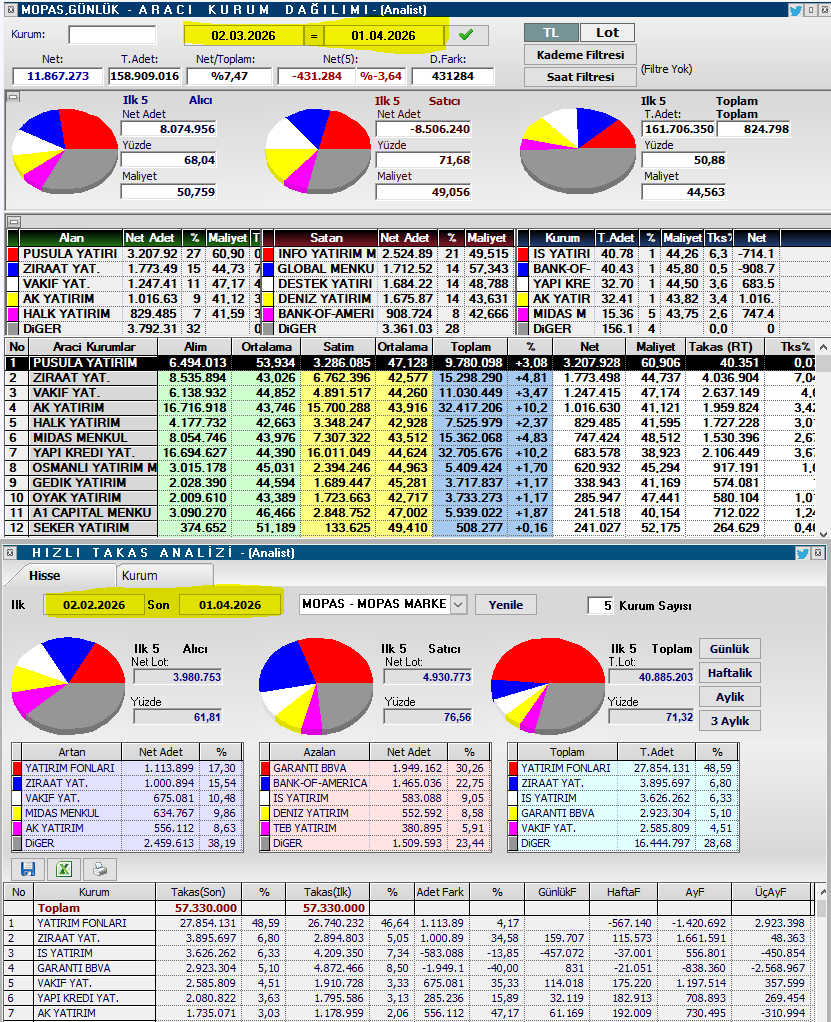This screenshot has width=831, height=1022.
Task: Click Twitter icon in Hızlı Takas Analizi title bar
Action: coord(802,553)
